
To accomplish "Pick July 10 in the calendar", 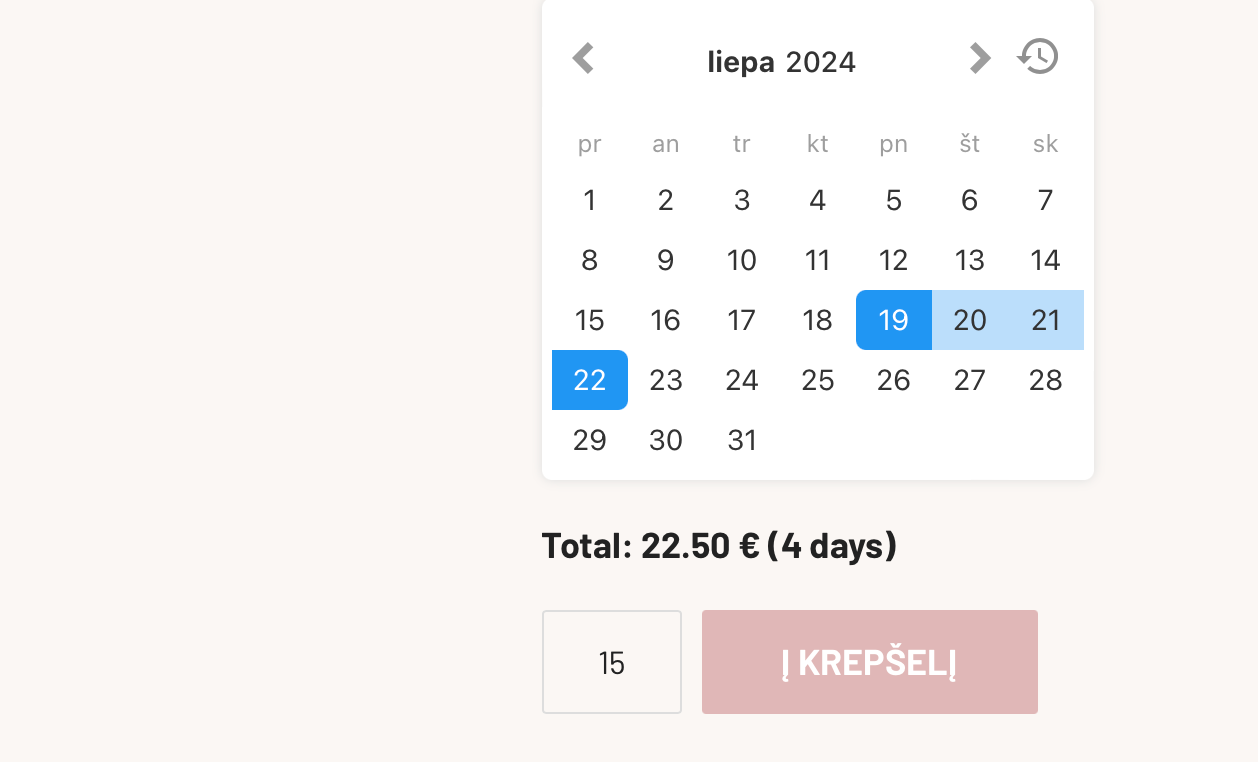I will point(742,260).
